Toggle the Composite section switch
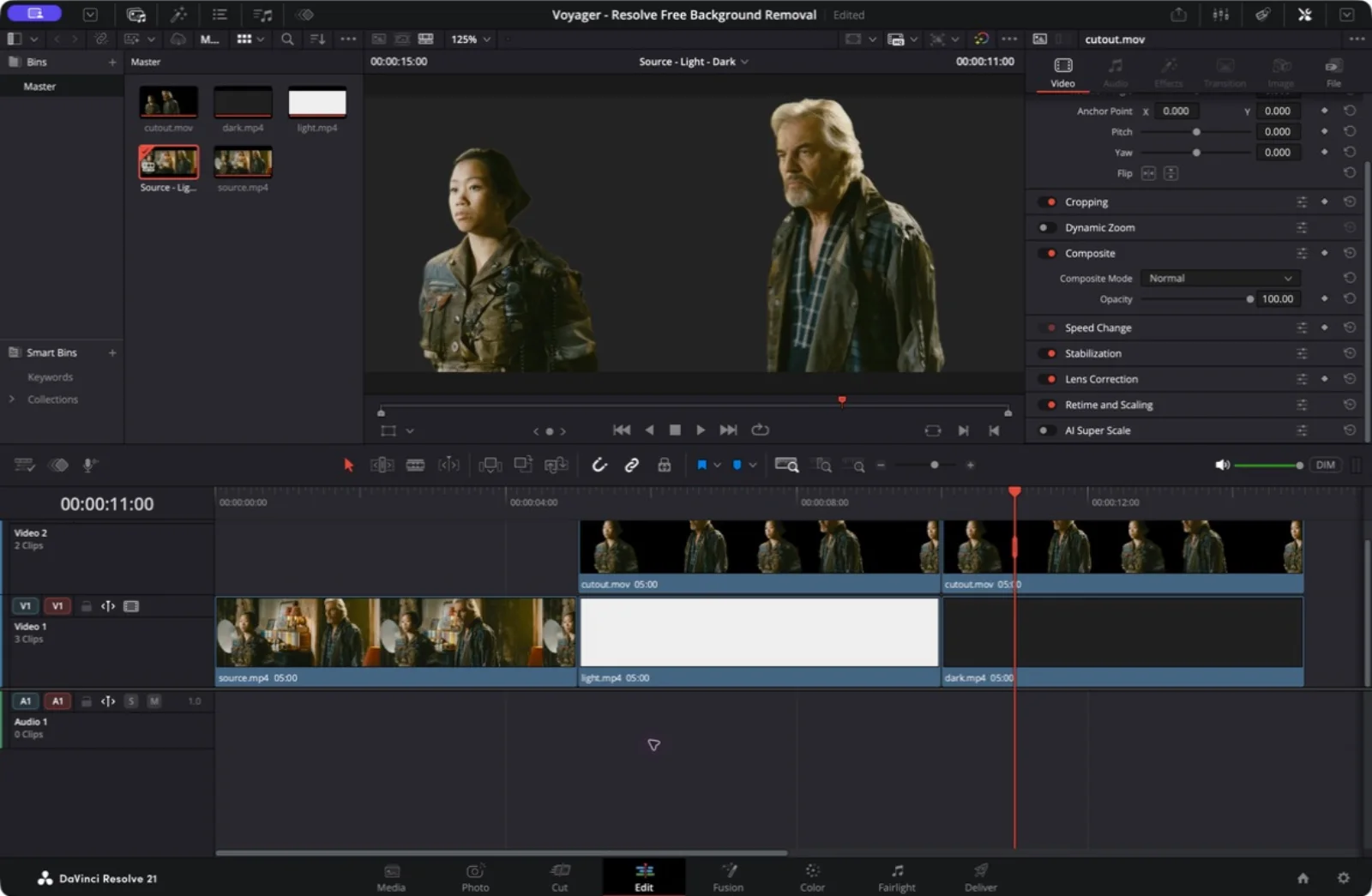The height and width of the screenshot is (896, 1372). pyautogui.click(x=1047, y=254)
